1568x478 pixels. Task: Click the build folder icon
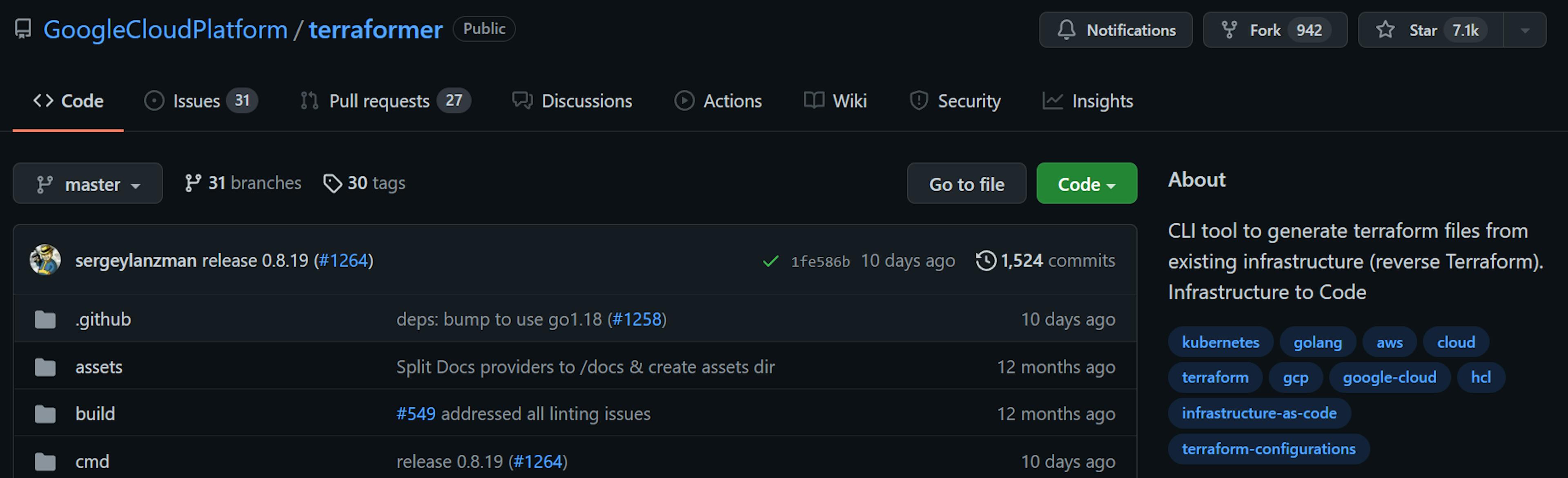45,414
